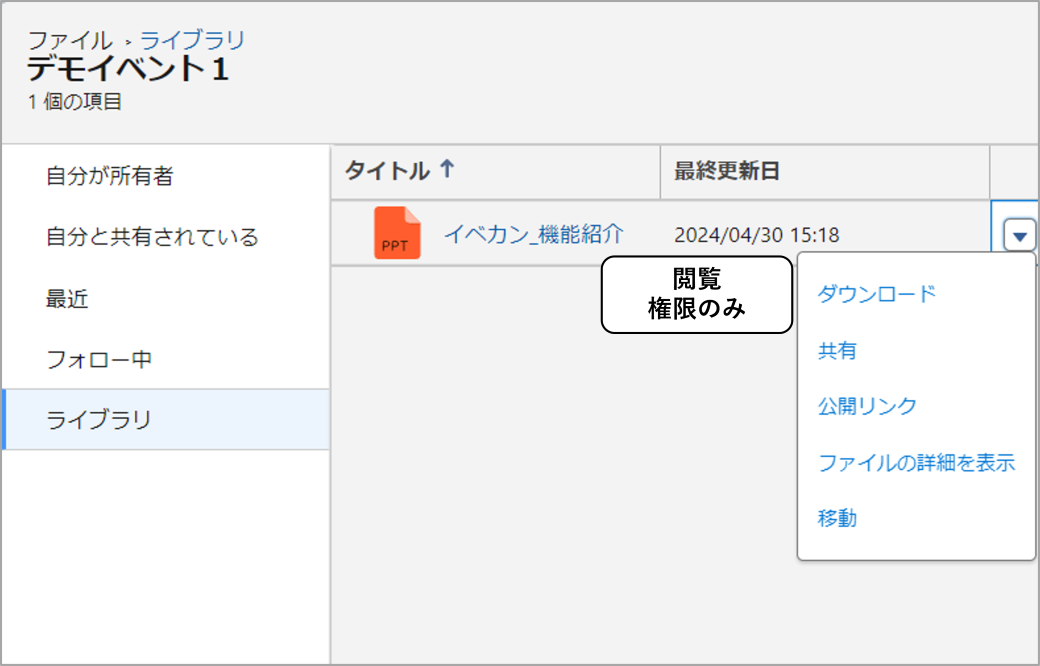Go to フォロー中 in sidebar
The height and width of the screenshot is (666, 1040).
(x=99, y=359)
